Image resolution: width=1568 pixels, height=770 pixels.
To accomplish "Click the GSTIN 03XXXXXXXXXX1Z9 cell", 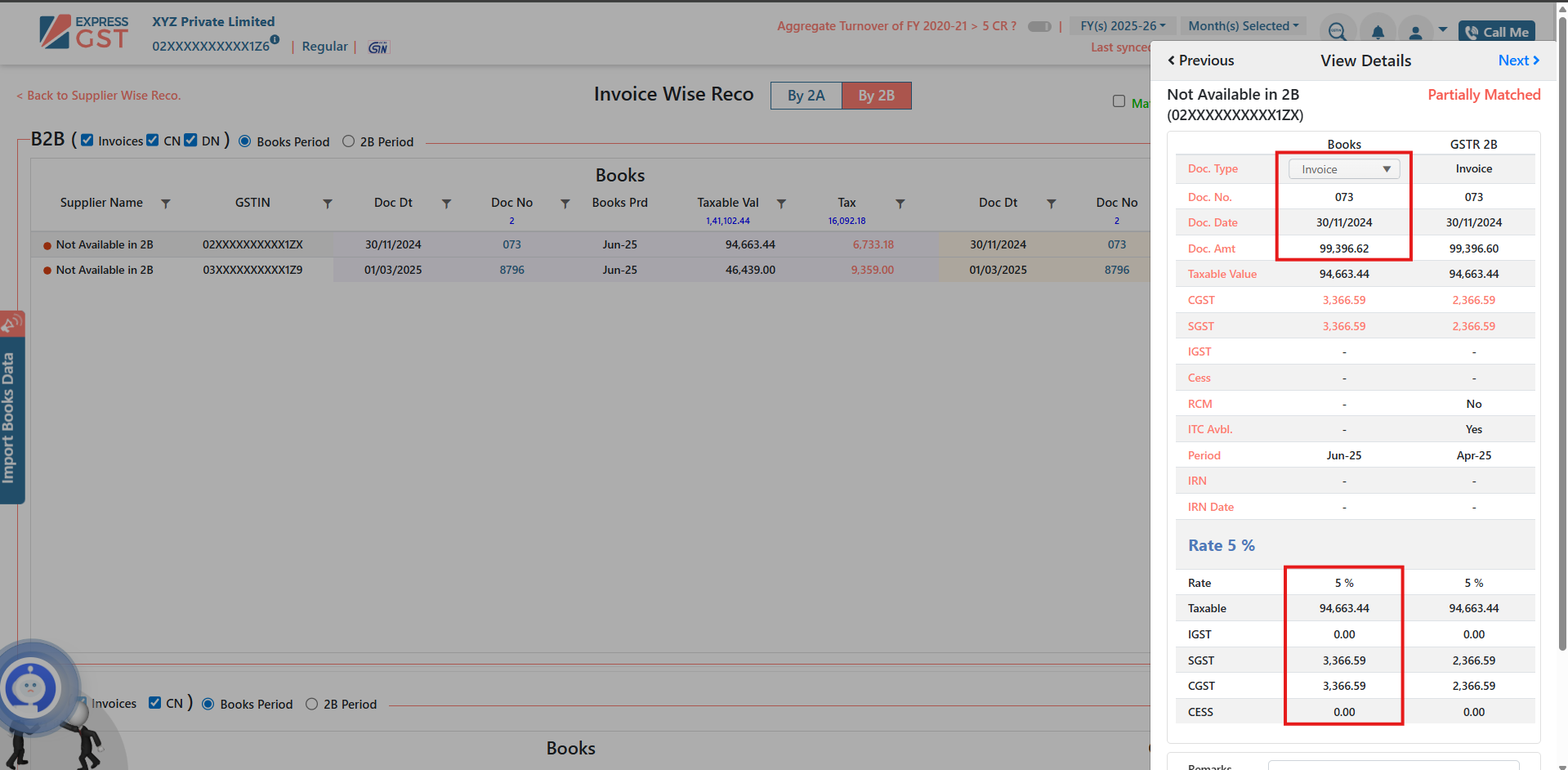I will pos(252,270).
